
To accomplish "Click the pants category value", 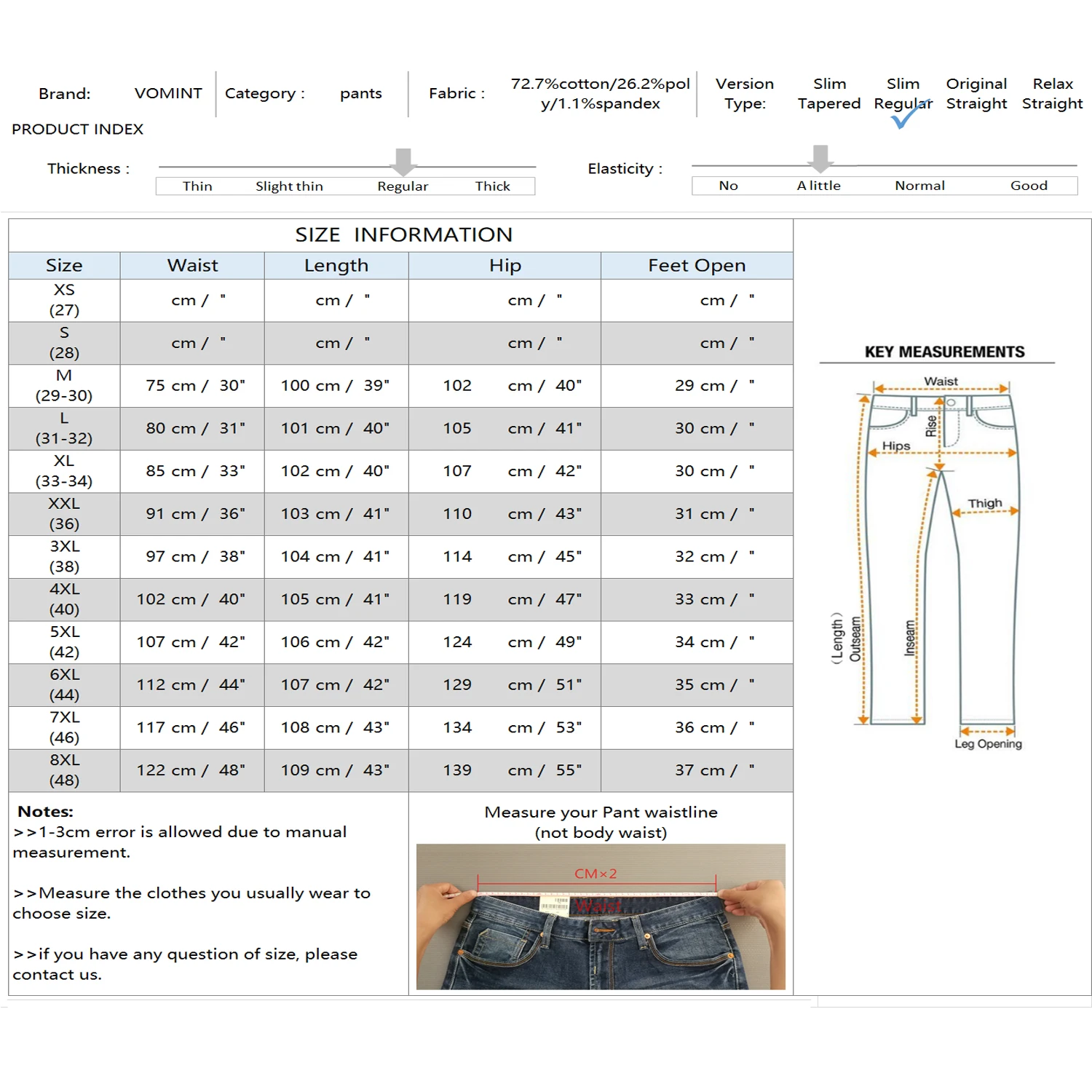I will pos(360,94).
